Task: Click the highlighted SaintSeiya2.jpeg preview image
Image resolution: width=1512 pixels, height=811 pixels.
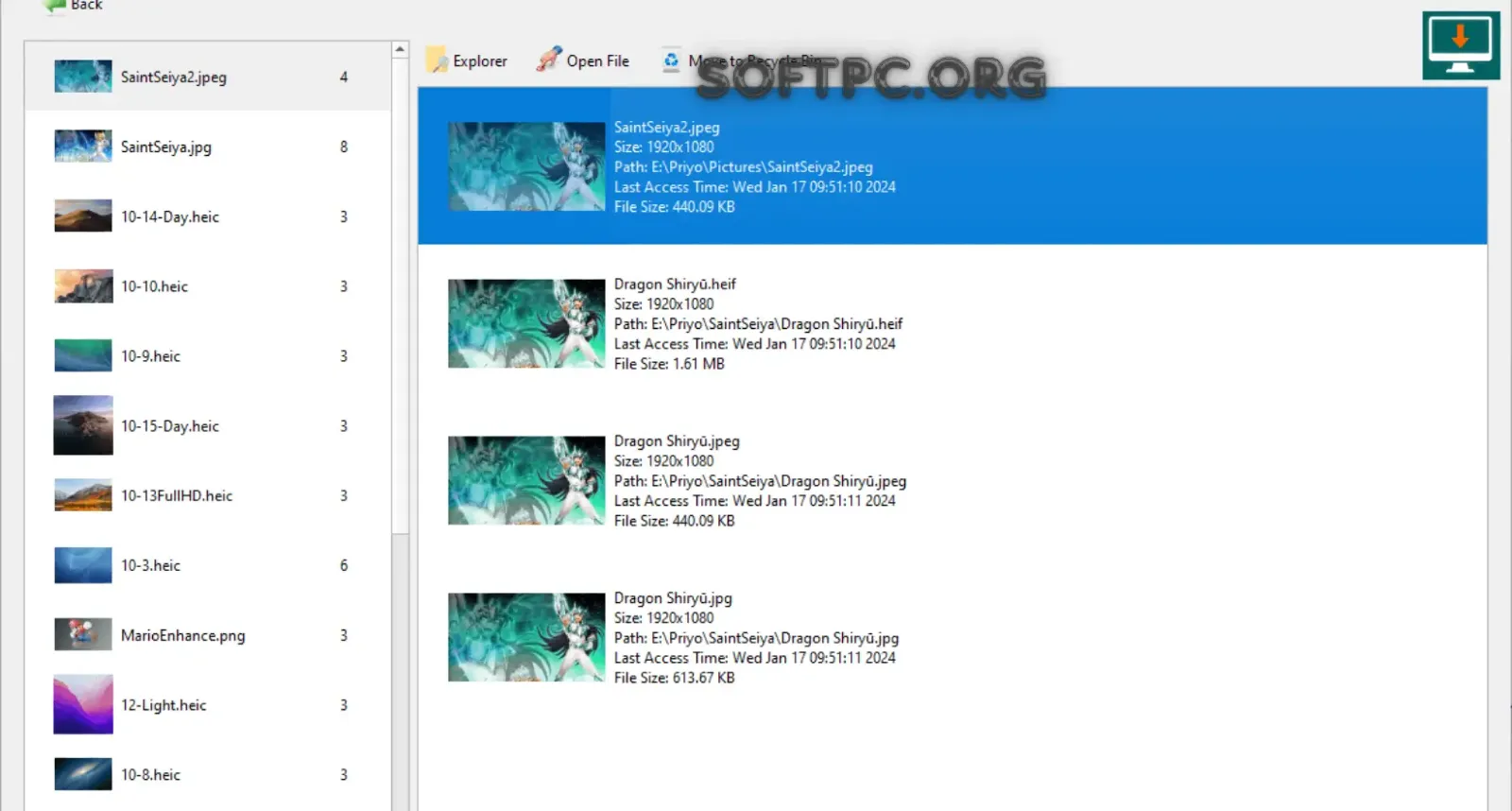Action: point(526,166)
